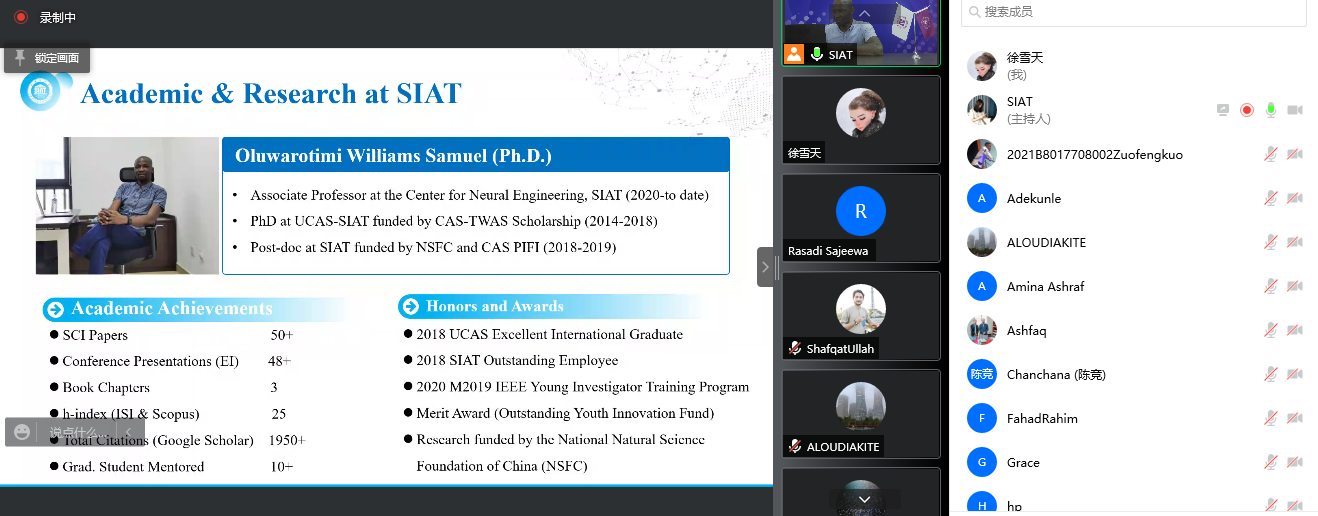Select participant Adekunle

click(1133, 198)
